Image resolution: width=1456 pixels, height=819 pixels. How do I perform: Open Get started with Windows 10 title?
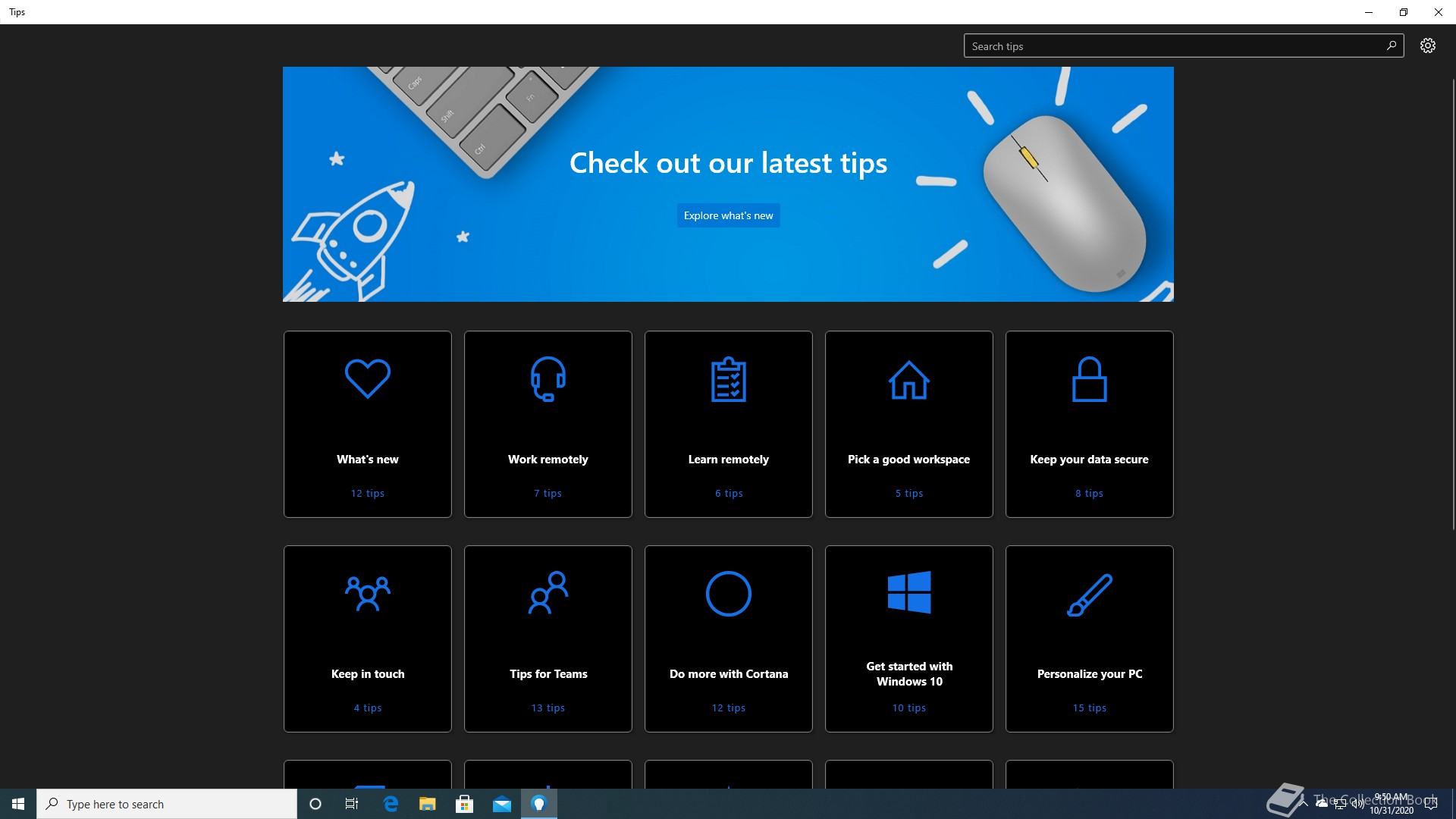(x=908, y=673)
